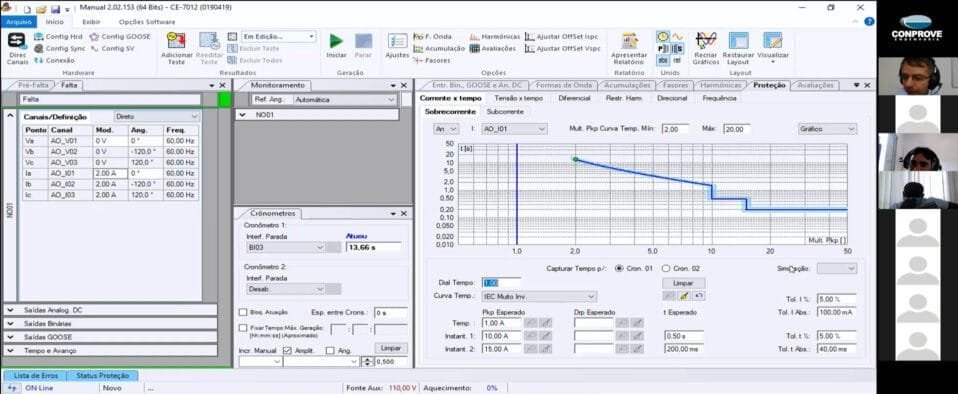Screen dimensions: 958x394
Task: Click the Apresentar Relatório icon
Action: click(x=629, y=41)
